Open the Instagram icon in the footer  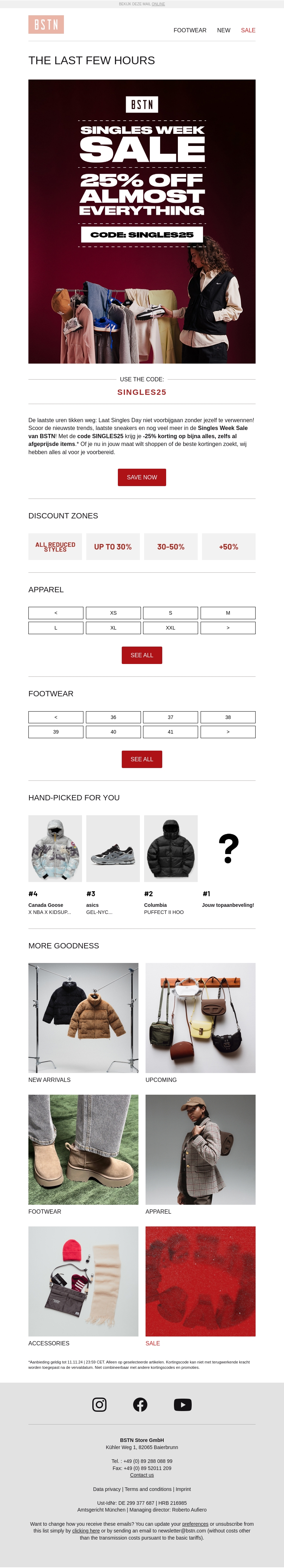click(99, 1404)
